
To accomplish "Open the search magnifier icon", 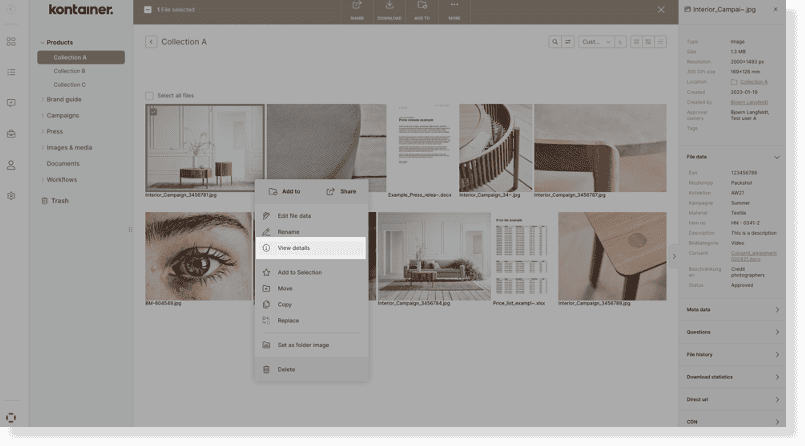I will 555,42.
